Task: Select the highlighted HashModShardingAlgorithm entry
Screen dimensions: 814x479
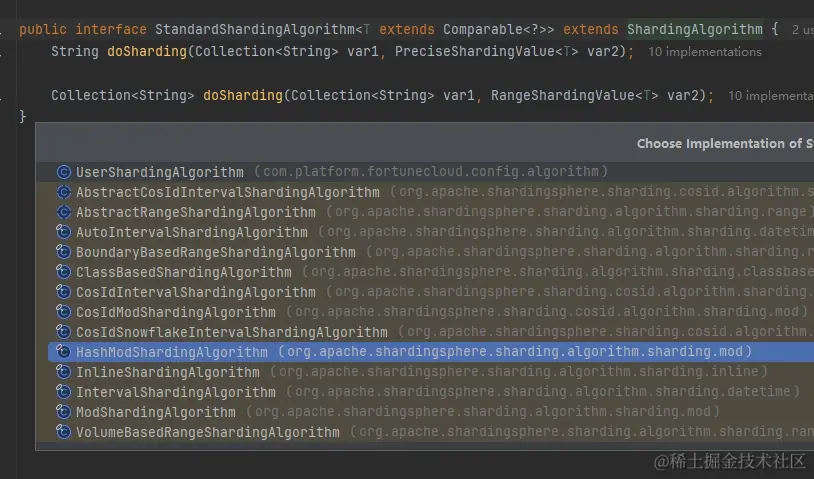Action: click(431, 352)
